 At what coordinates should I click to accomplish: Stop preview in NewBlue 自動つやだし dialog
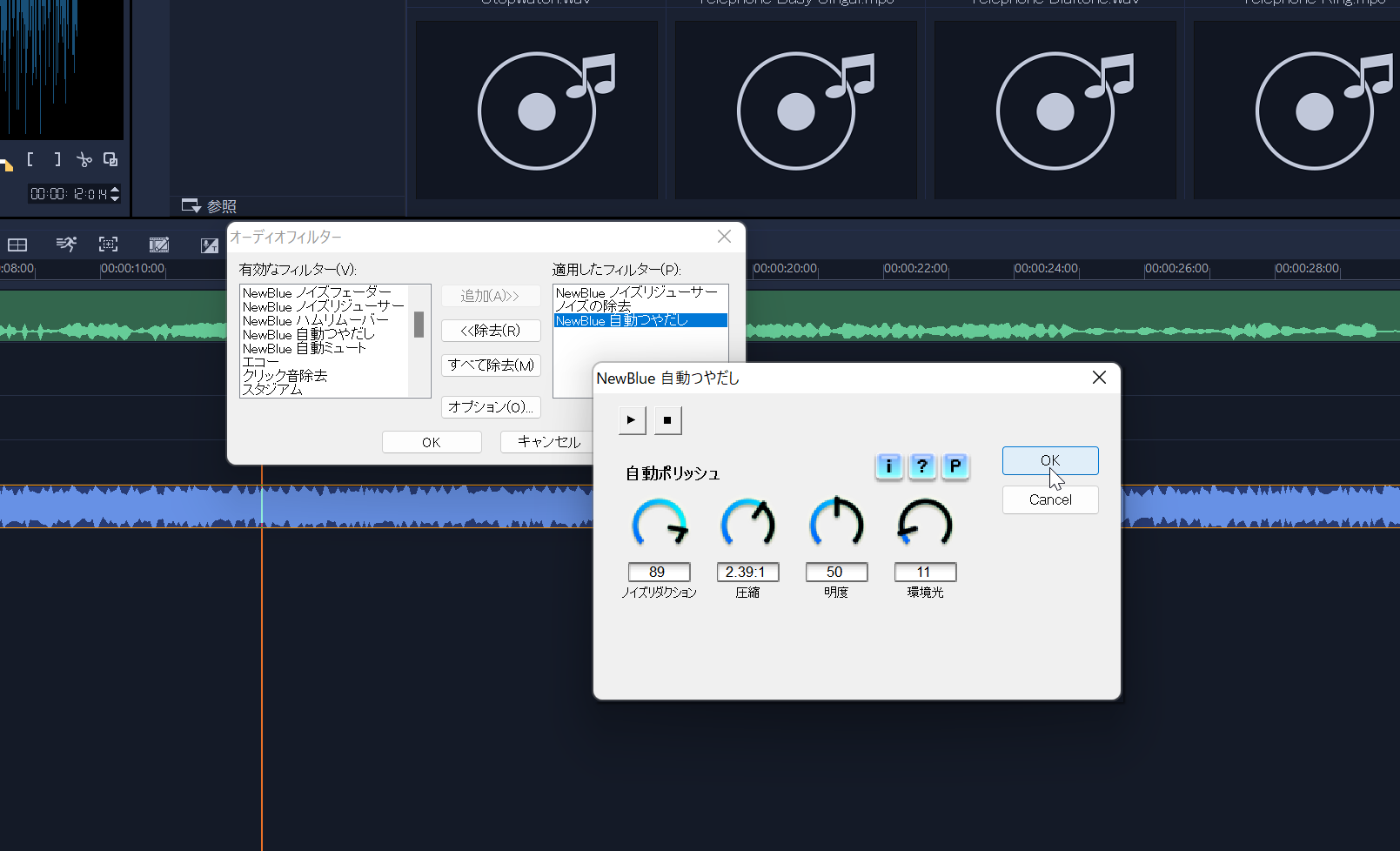668,420
